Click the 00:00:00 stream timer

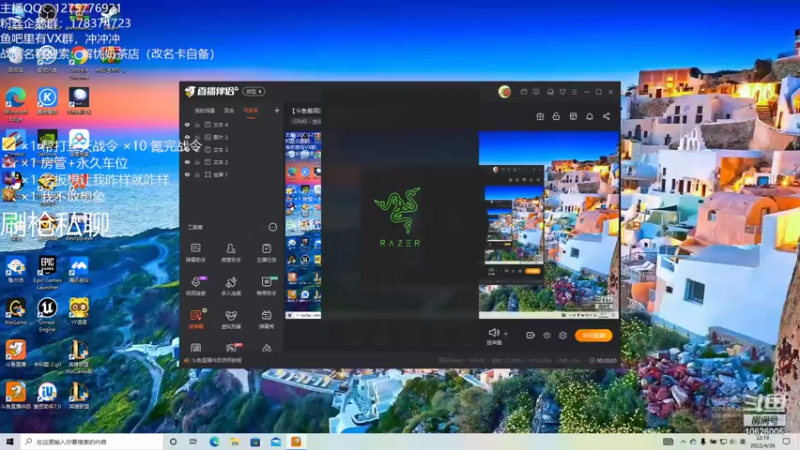(603, 360)
